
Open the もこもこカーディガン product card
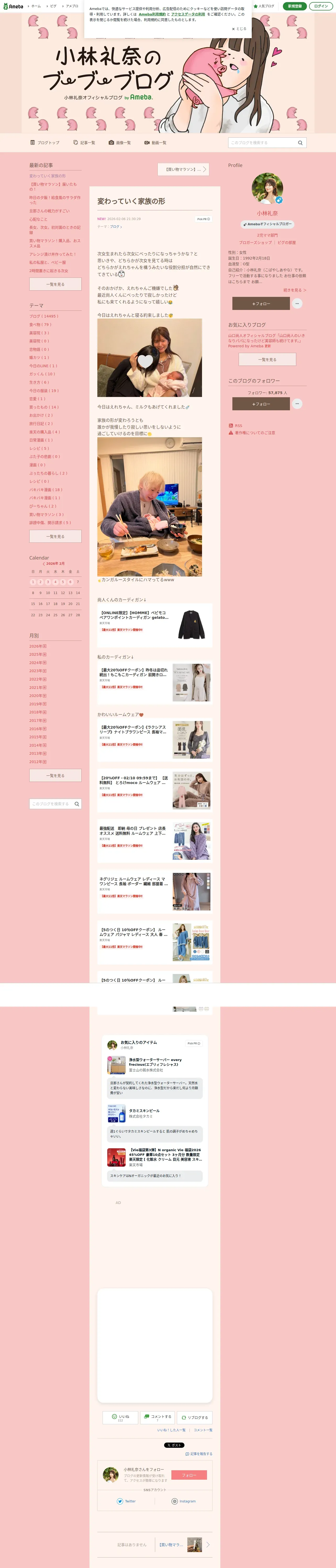click(155, 682)
